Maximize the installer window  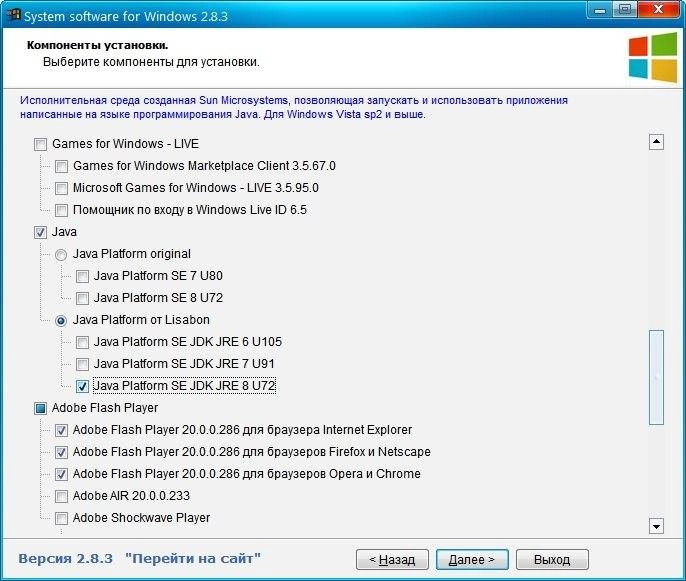tap(625, 10)
